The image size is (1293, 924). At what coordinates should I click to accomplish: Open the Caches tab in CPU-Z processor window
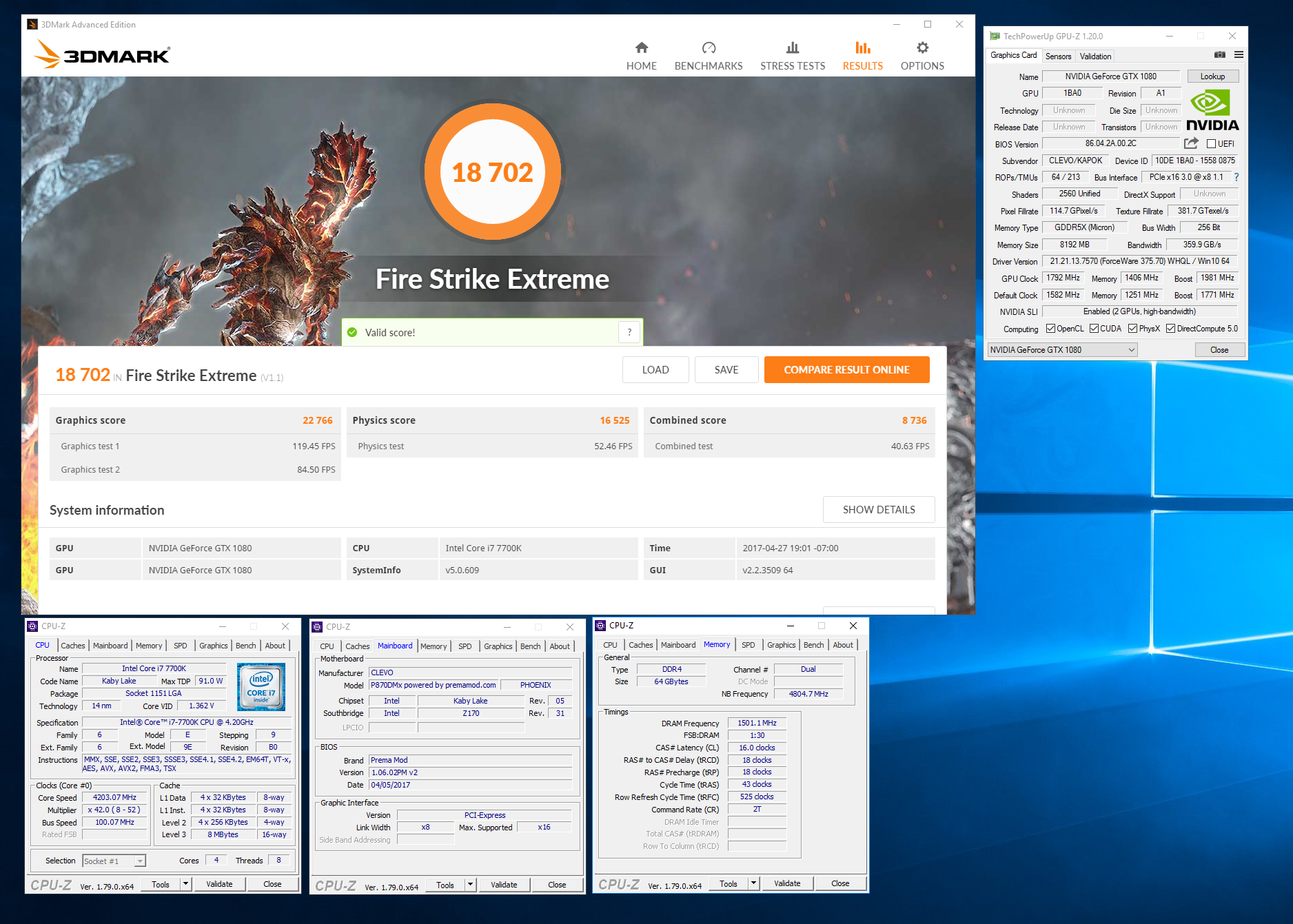point(72,646)
